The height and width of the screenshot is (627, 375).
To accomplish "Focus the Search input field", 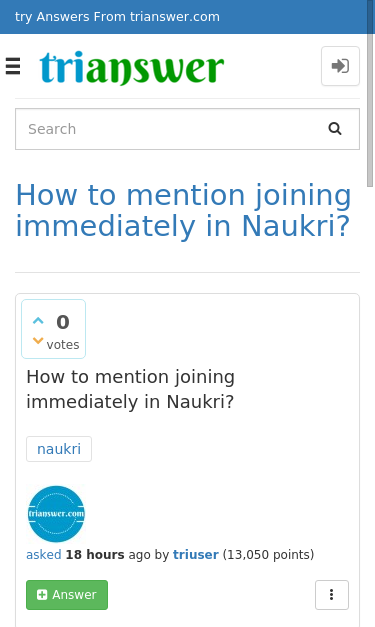I will point(171,129).
